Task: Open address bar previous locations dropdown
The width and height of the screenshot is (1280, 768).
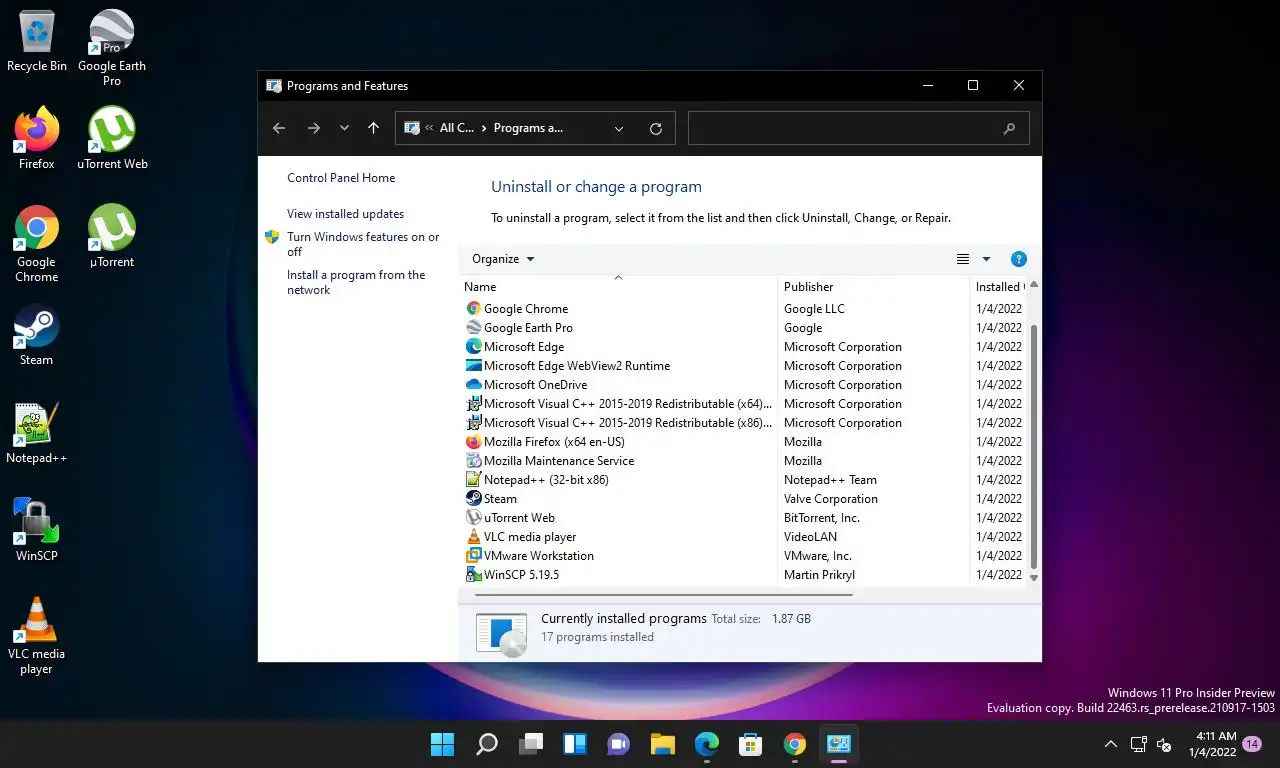Action: [619, 128]
